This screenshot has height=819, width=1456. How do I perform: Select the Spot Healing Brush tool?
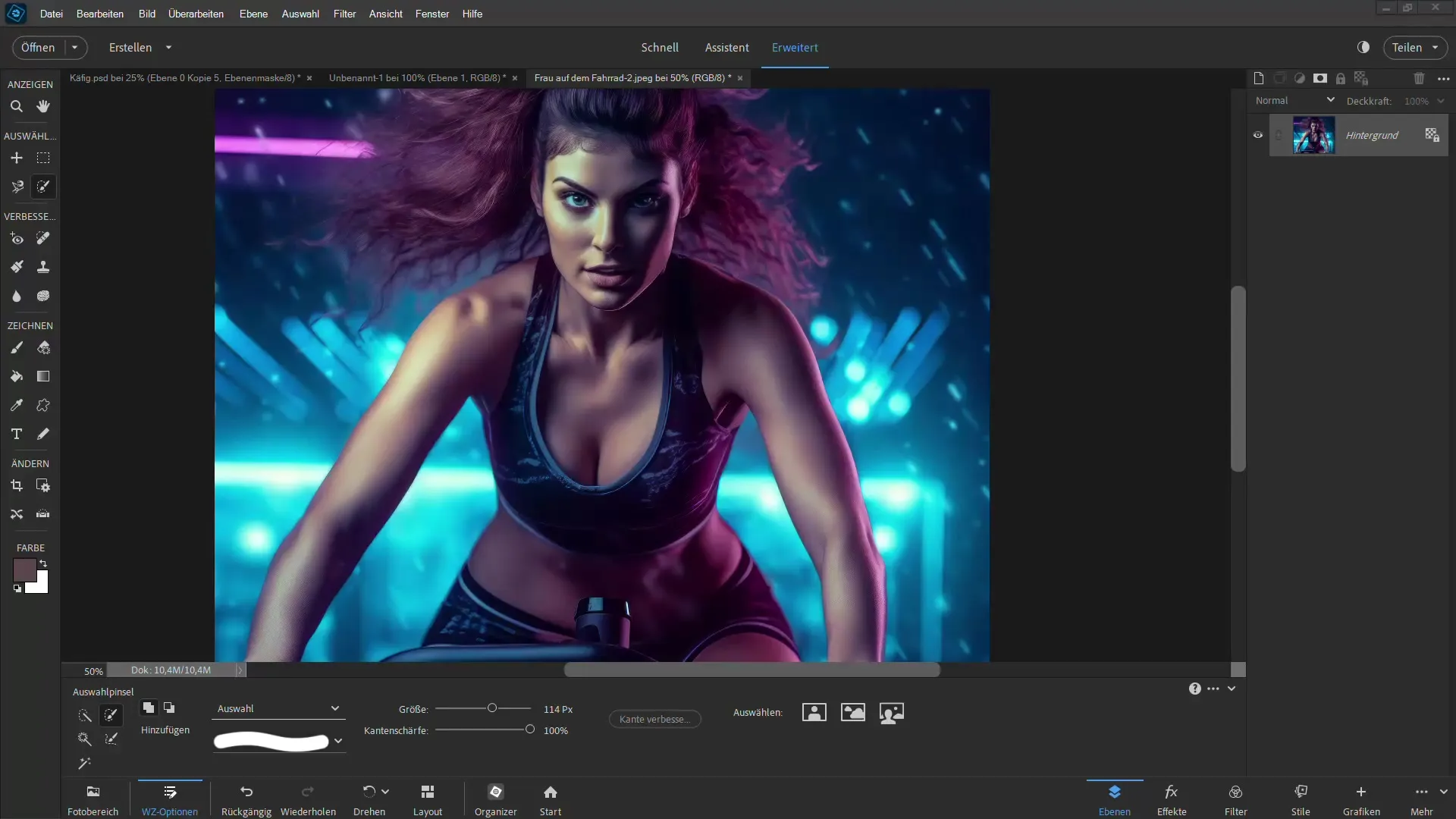click(43, 238)
